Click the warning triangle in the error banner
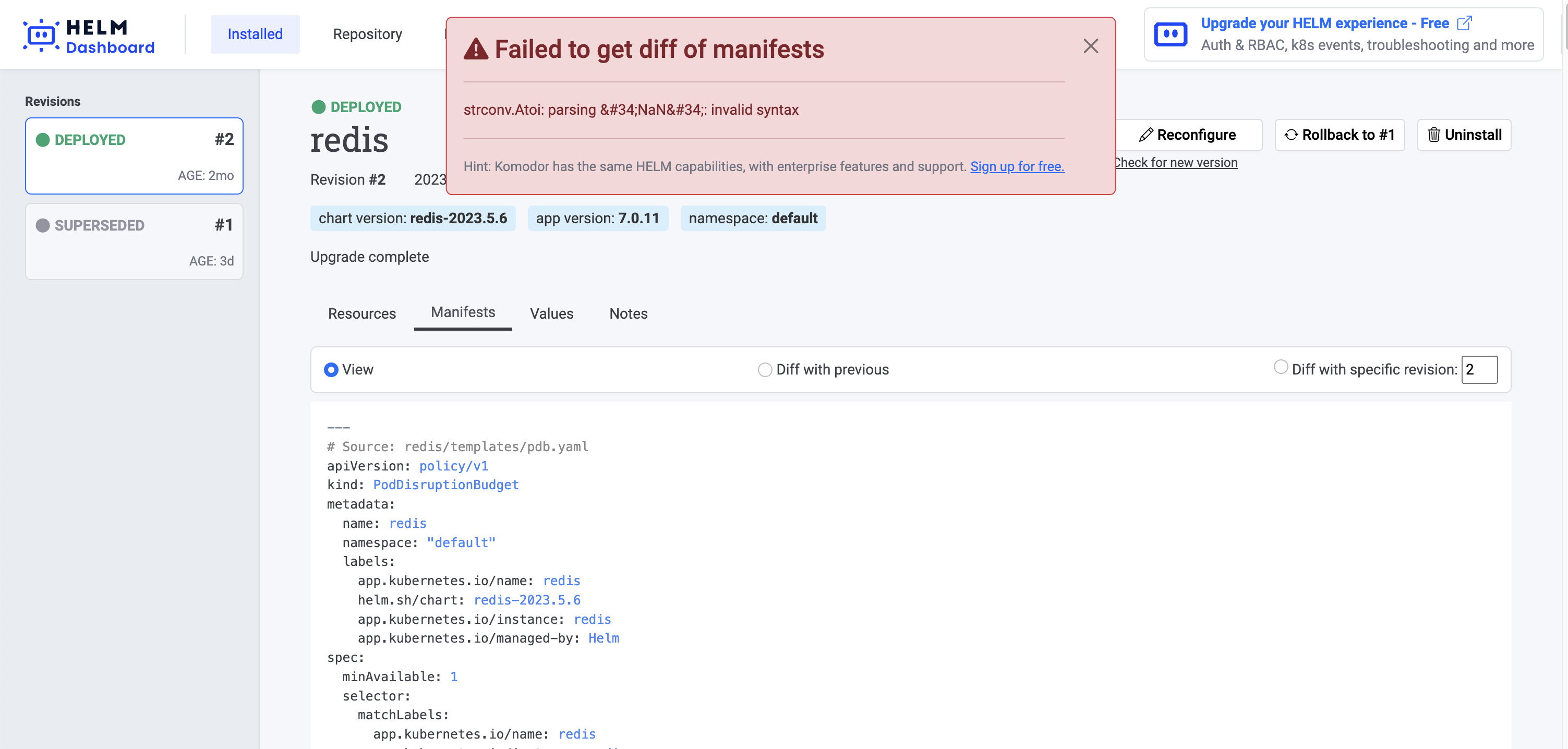 pos(476,49)
